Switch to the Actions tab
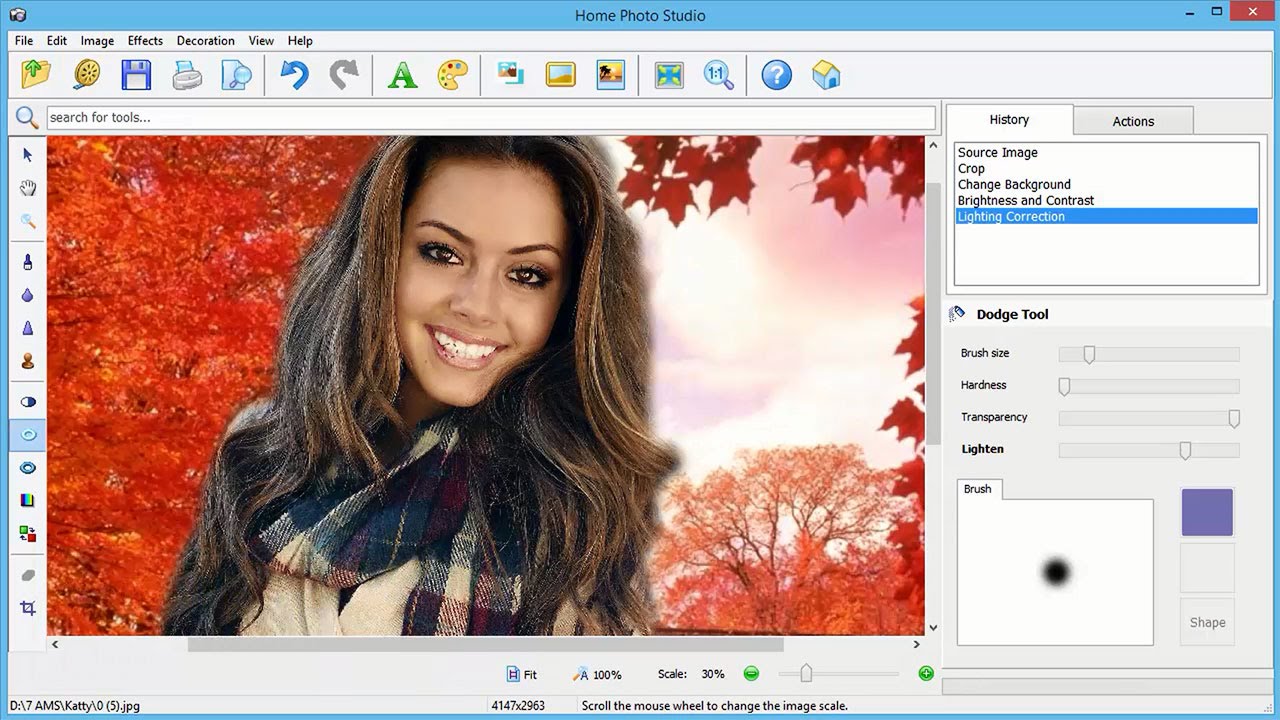1280x720 pixels. pyautogui.click(x=1133, y=121)
